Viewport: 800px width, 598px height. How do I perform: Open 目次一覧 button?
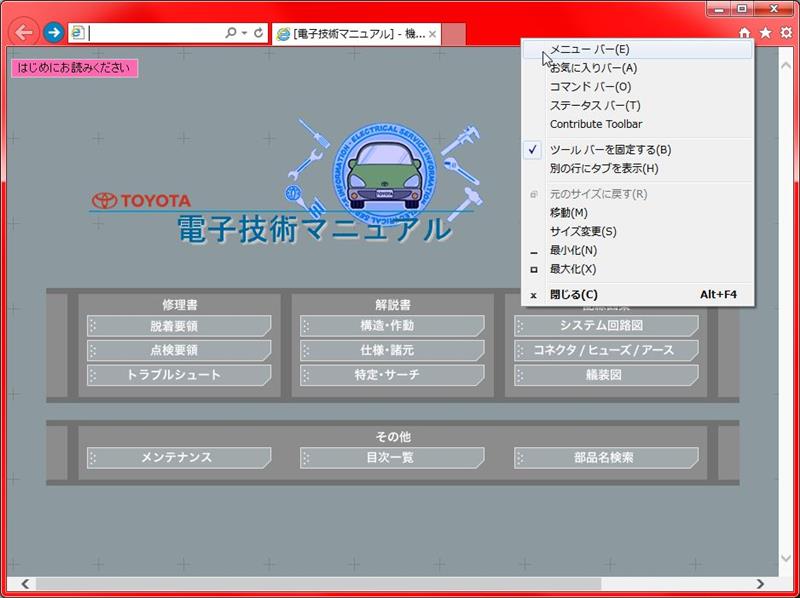point(392,458)
